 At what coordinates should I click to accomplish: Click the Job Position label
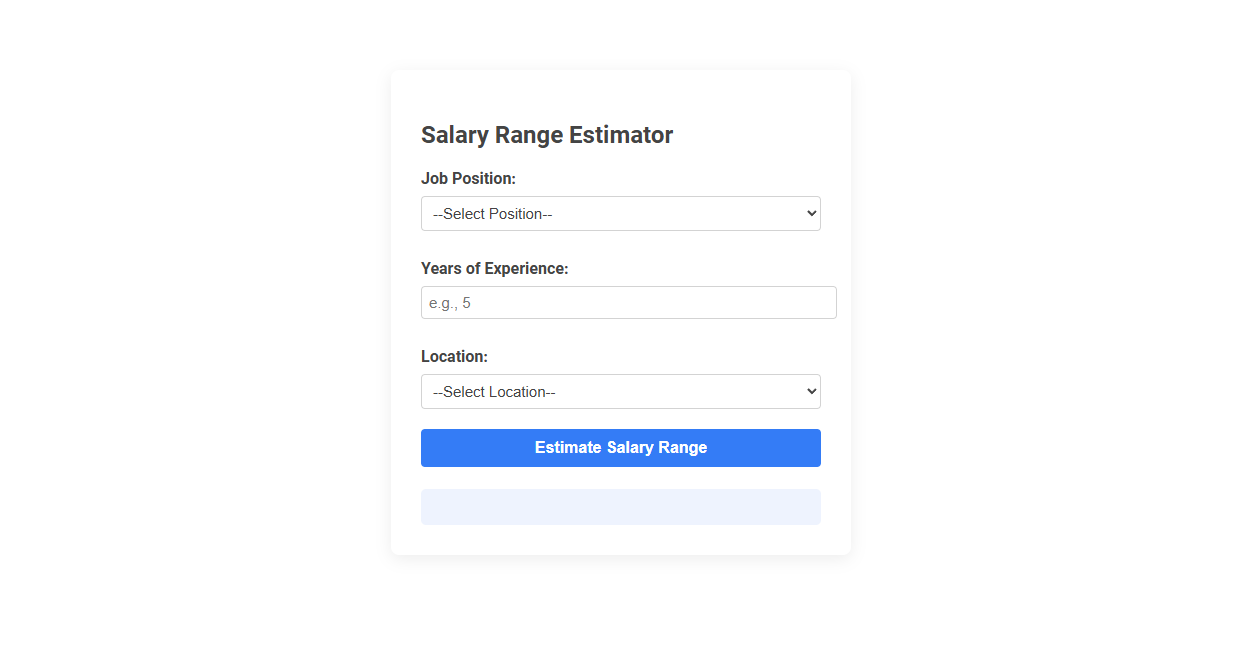[x=468, y=178]
